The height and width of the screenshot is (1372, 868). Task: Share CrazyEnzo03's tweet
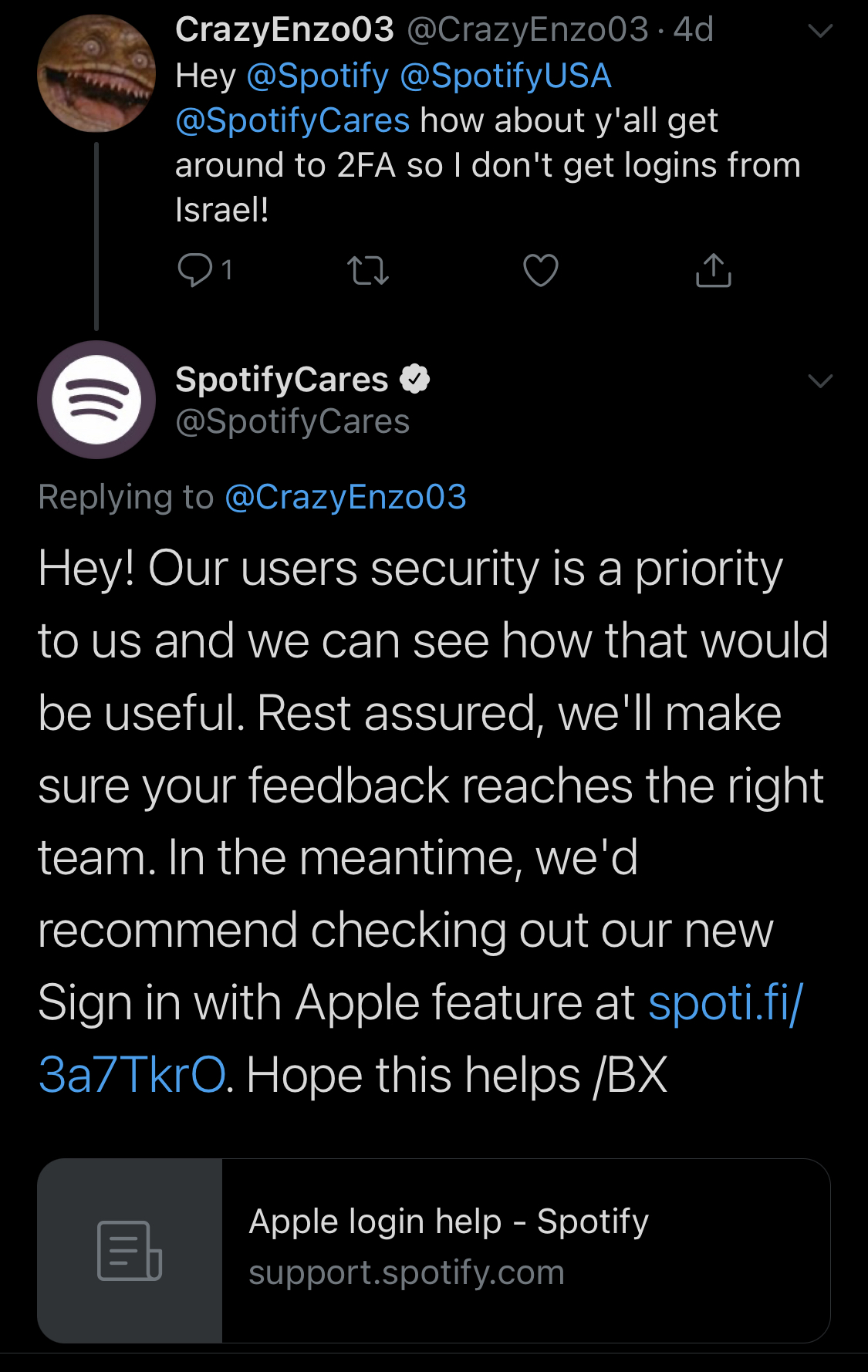[x=713, y=270]
